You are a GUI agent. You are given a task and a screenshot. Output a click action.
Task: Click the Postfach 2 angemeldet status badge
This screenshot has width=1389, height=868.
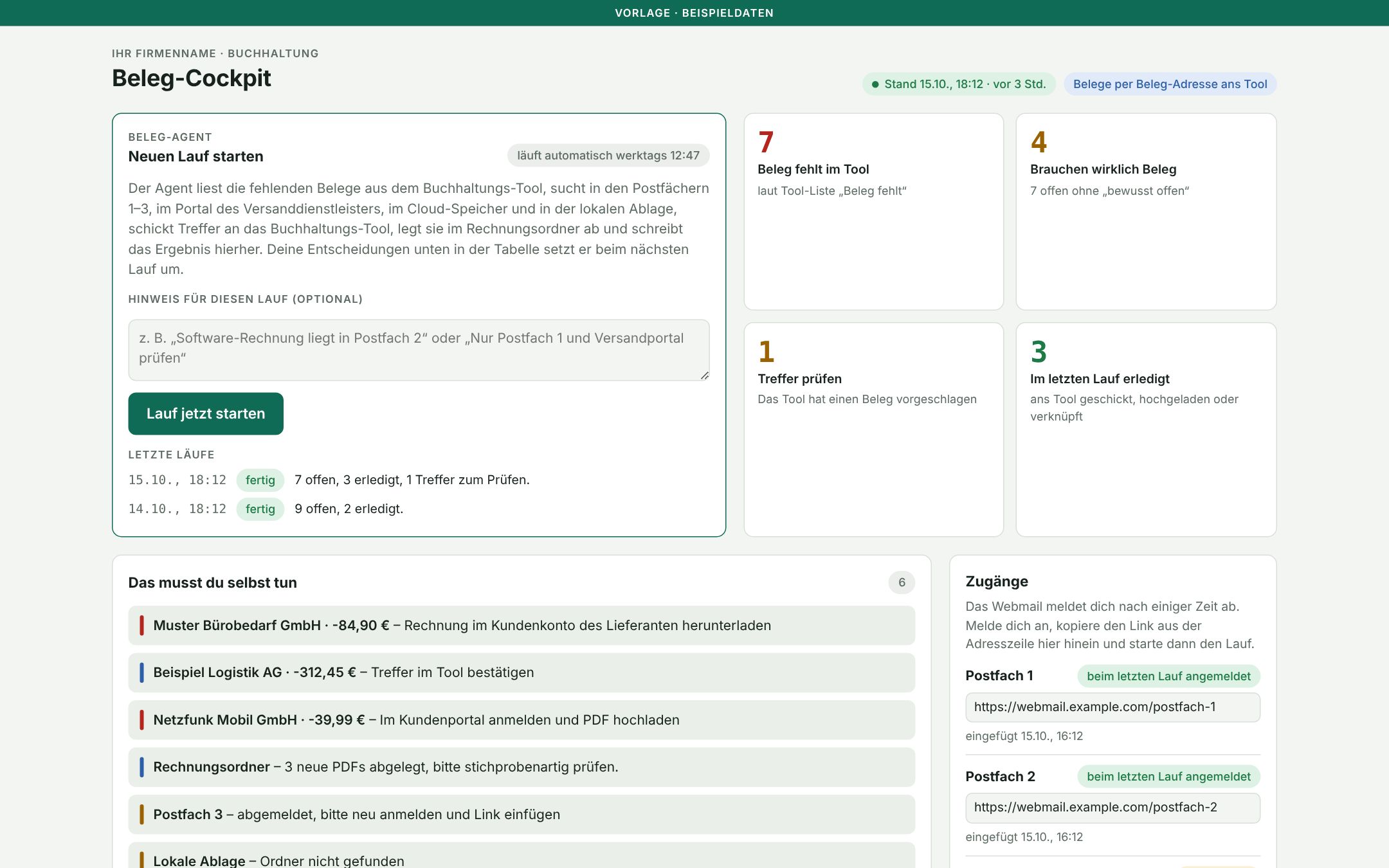[1168, 777]
